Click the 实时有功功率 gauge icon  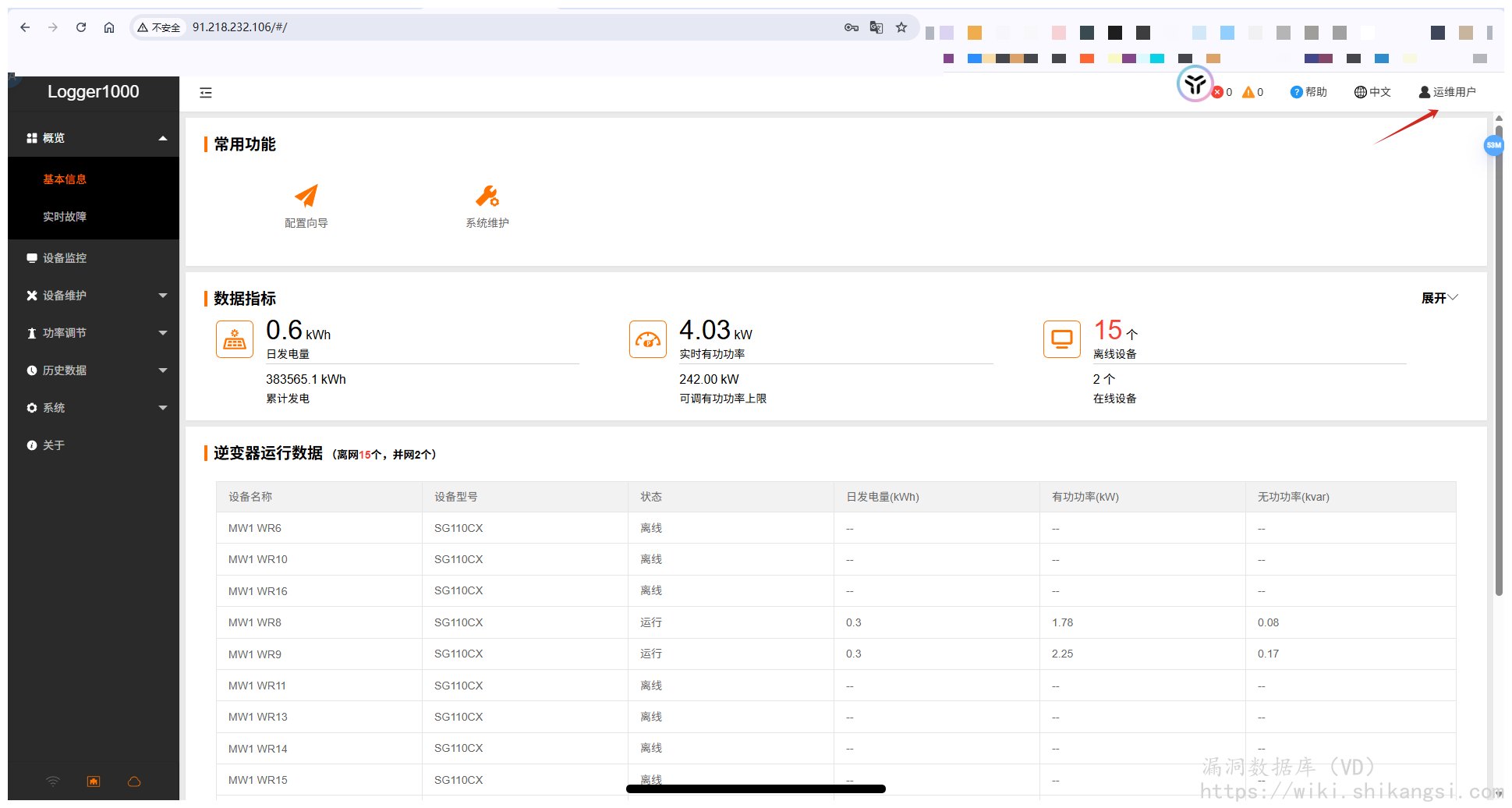(x=648, y=339)
